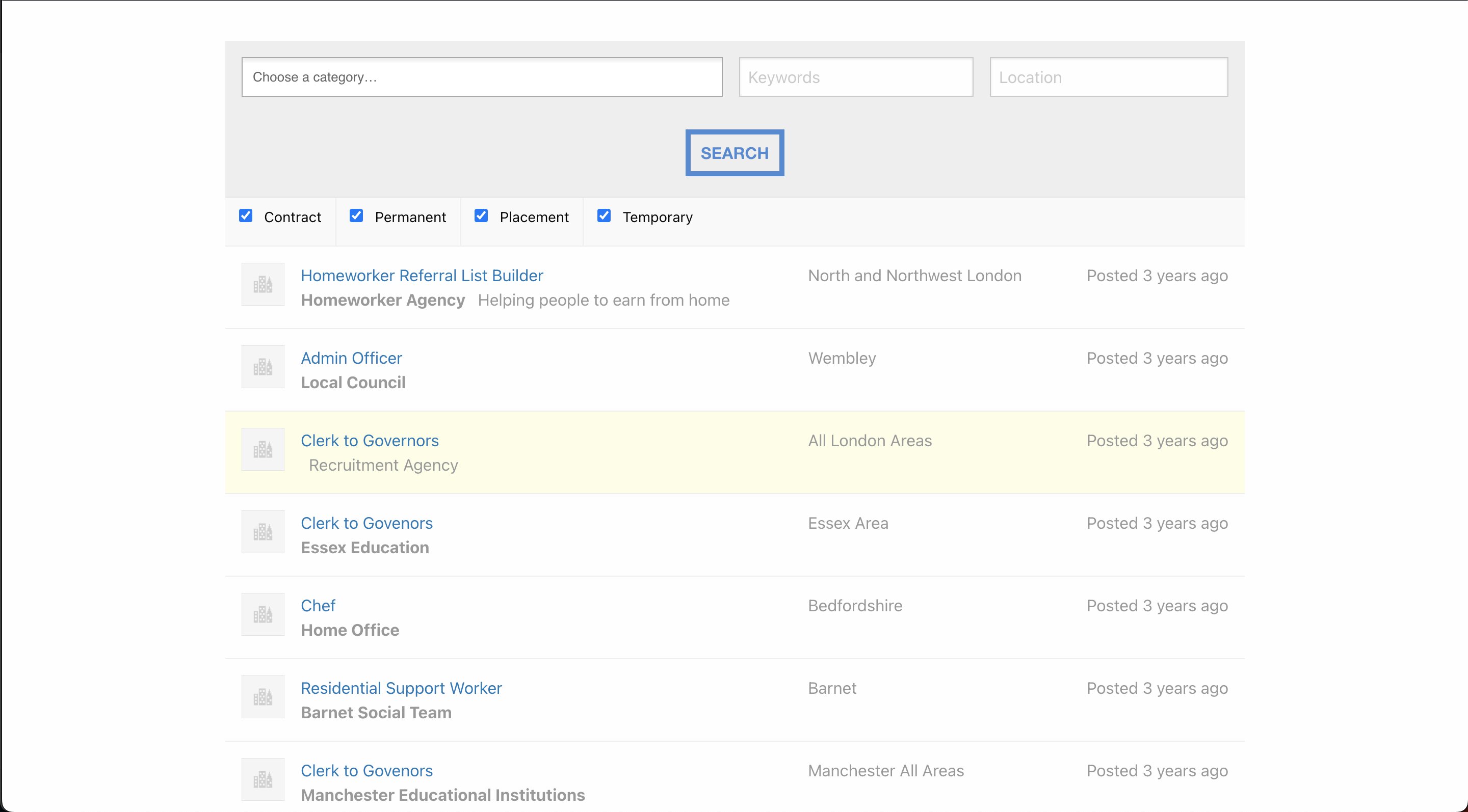Uncheck the Permanent job type checkbox

click(356, 216)
